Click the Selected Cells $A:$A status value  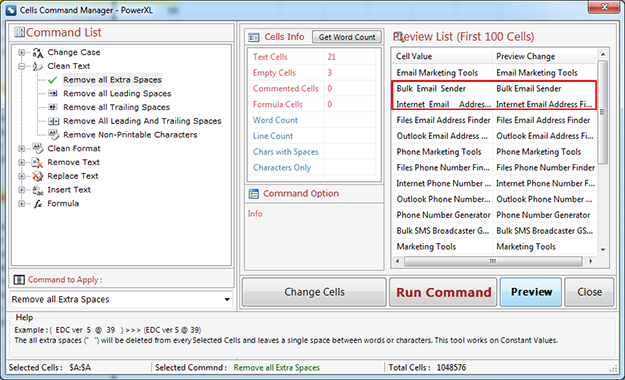tap(80, 368)
